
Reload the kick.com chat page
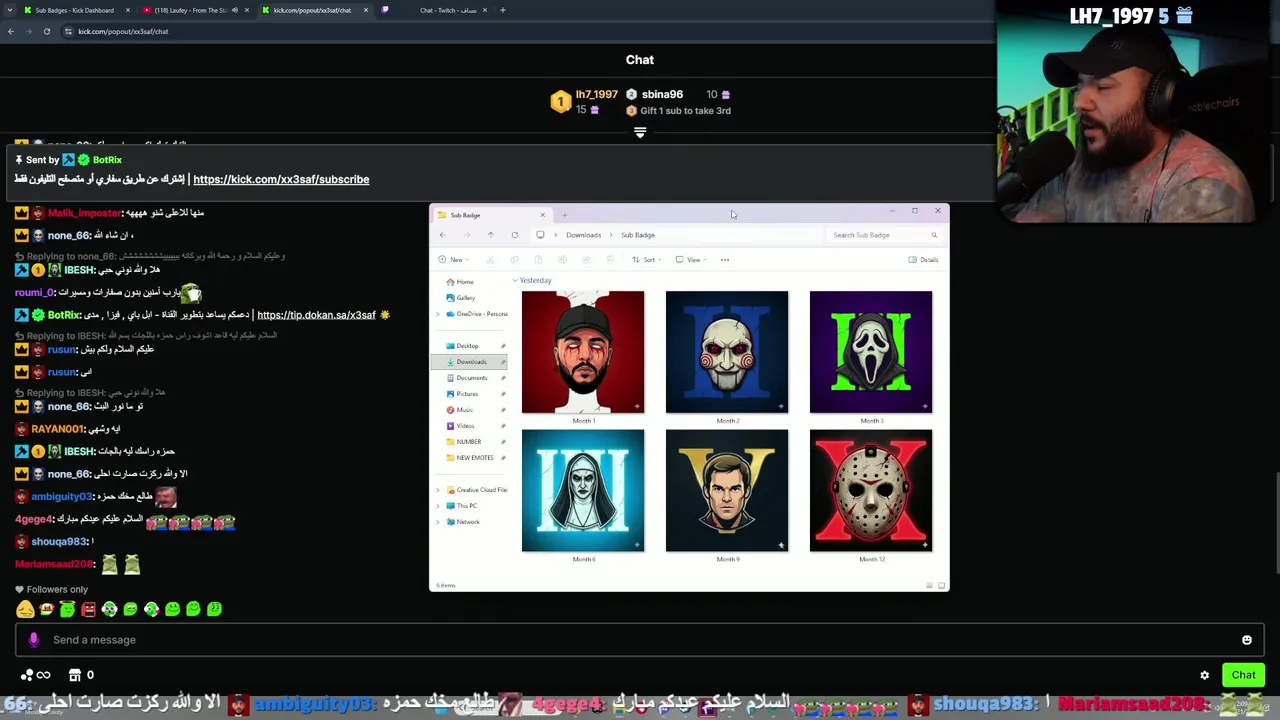coord(46,31)
